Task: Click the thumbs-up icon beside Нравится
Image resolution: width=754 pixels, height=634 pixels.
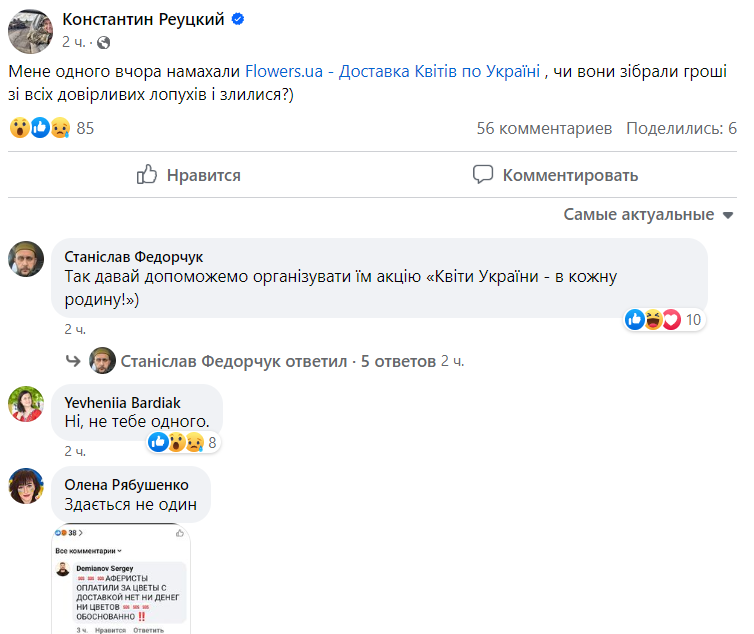Action: click(x=147, y=175)
